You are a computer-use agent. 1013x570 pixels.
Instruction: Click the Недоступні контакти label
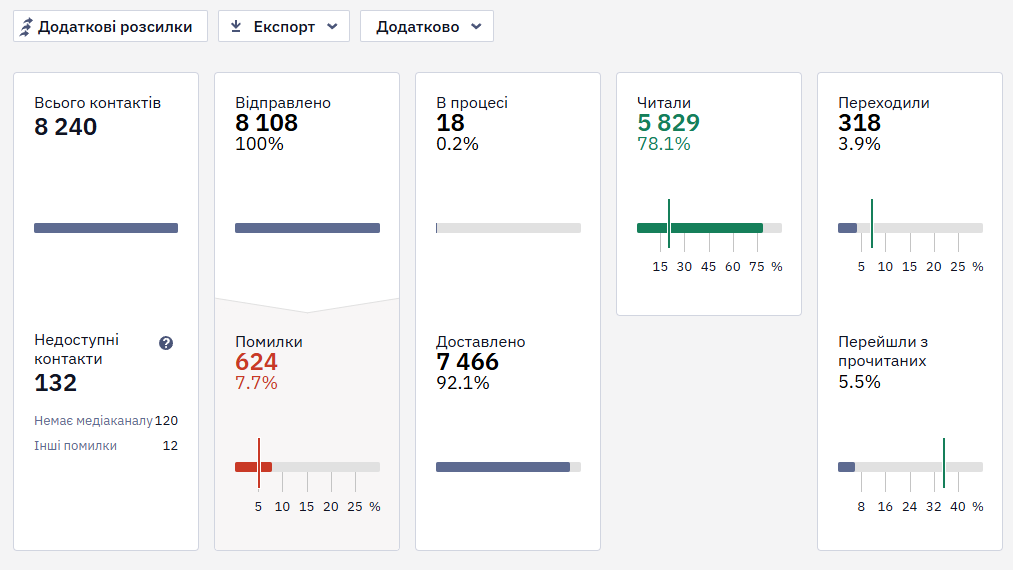[x=76, y=350]
